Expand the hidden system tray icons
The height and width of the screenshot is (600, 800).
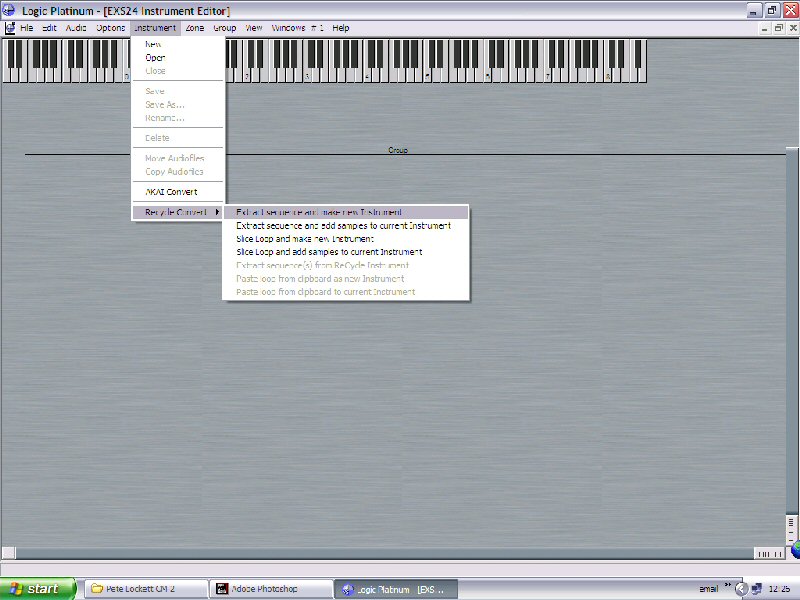(x=728, y=589)
